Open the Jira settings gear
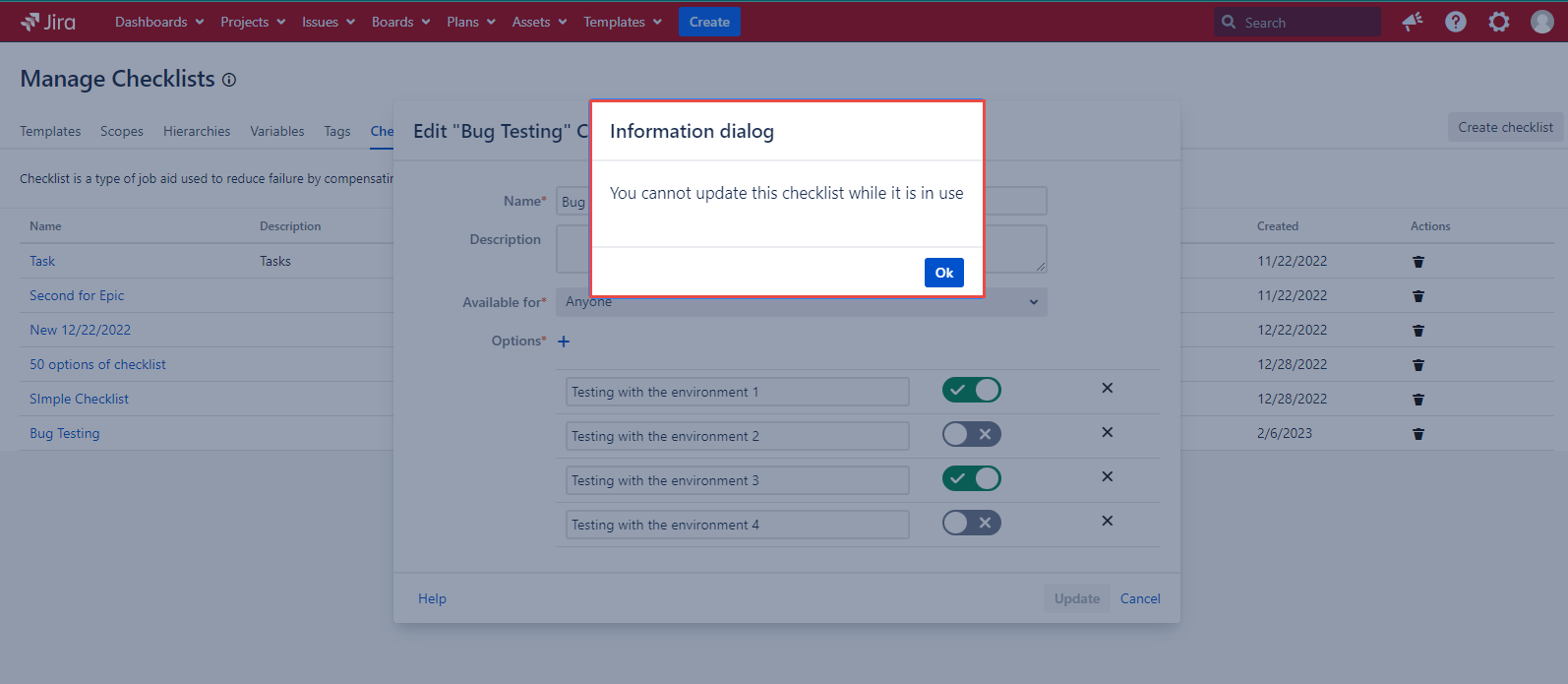The image size is (1568, 684). (x=1498, y=22)
